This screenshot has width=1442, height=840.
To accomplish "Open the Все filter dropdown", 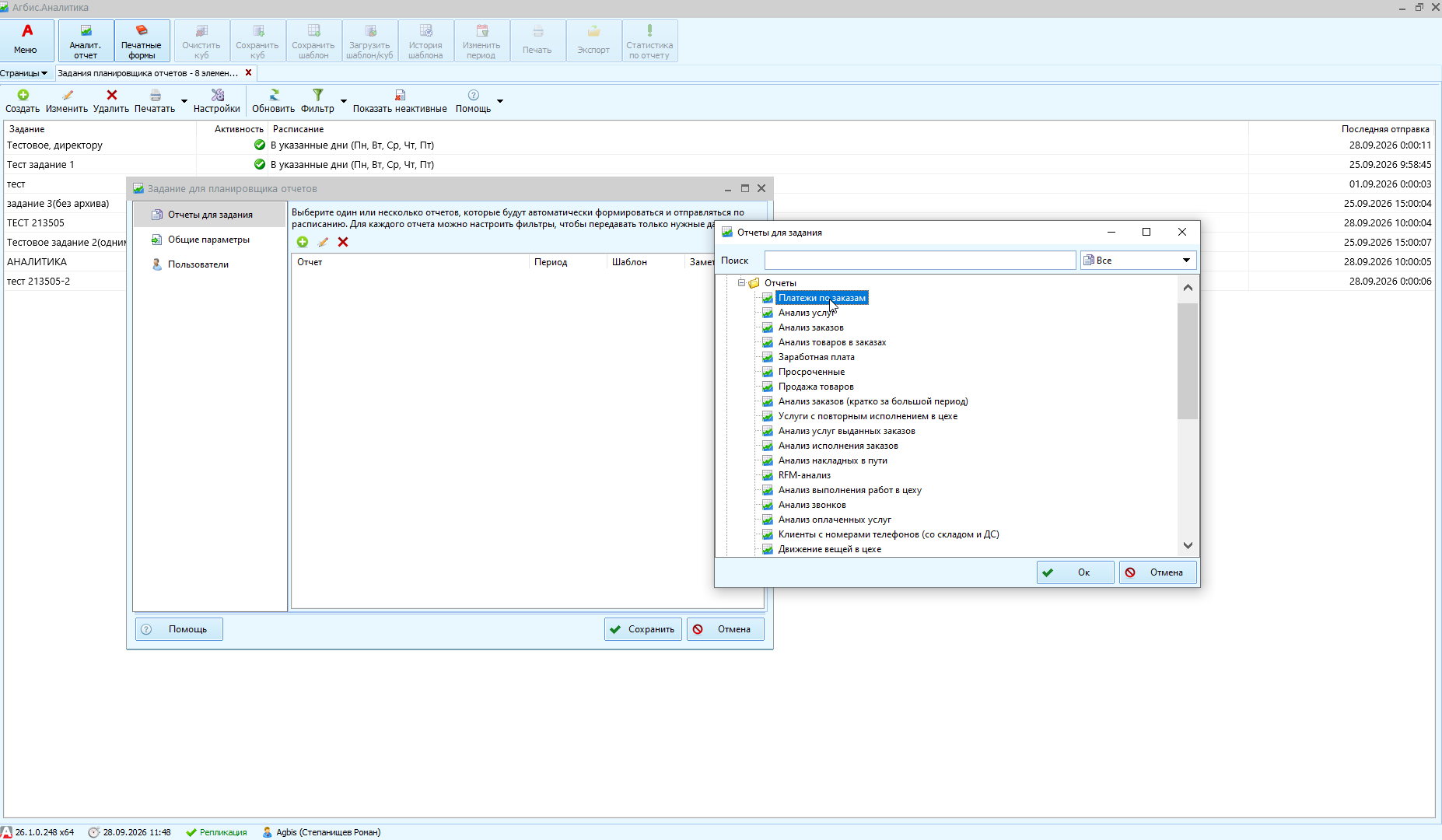I will (x=1138, y=261).
